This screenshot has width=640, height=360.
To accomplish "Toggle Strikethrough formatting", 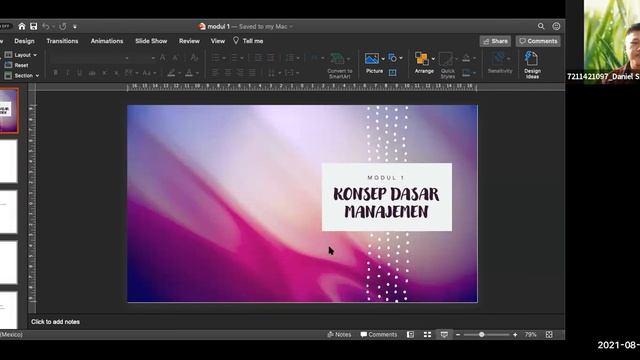I will 92,73.
